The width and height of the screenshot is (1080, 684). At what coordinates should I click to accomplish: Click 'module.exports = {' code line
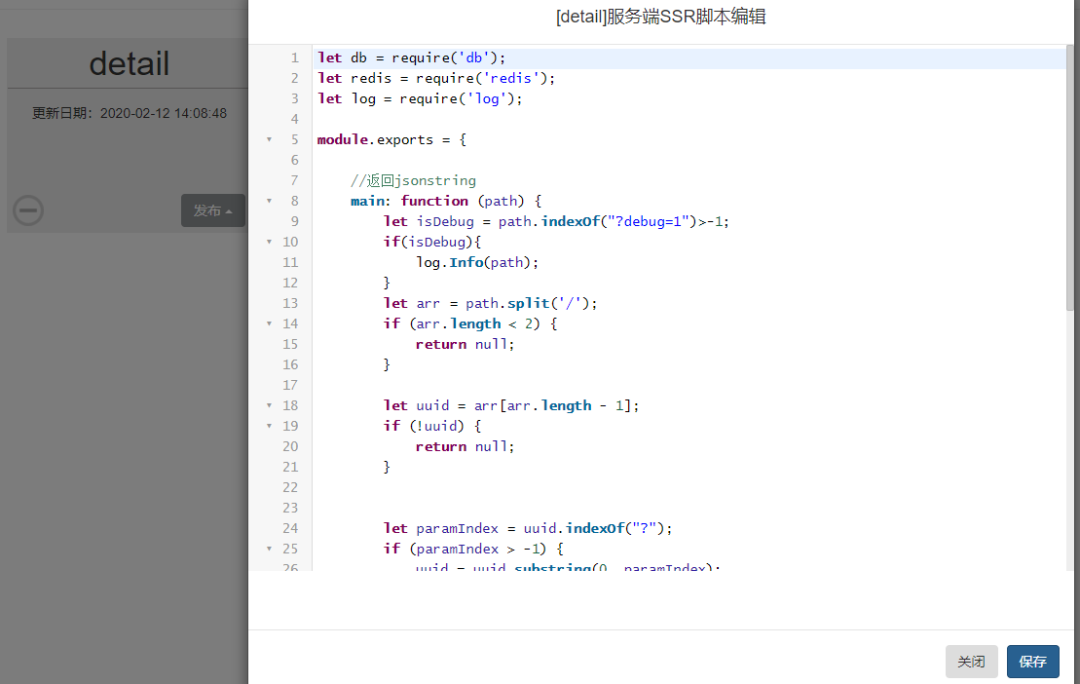tap(391, 139)
